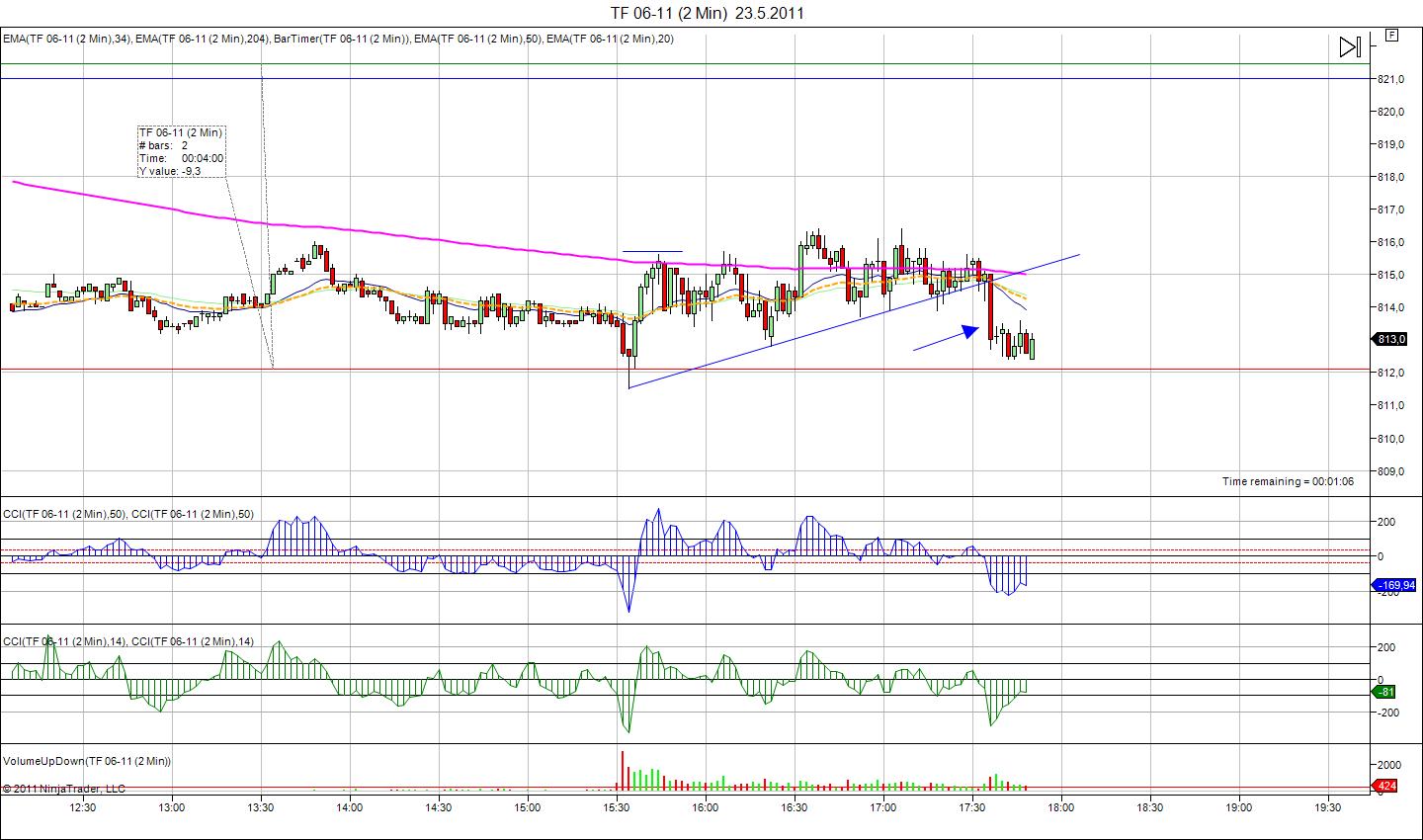This screenshot has height=840, width=1423.
Task: Click the Time remaining = 00:01:06 text
Action: [1288, 481]
